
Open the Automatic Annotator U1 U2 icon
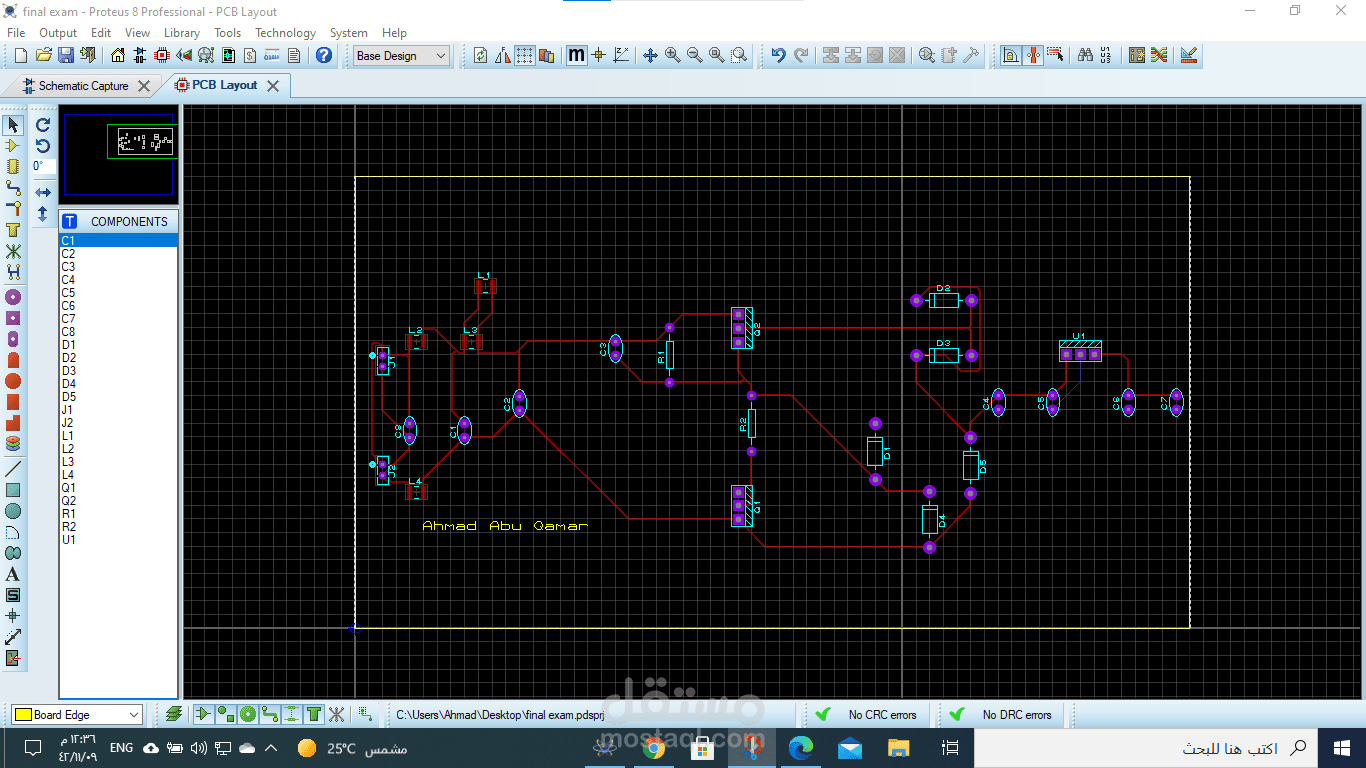click(x=1107, y=56)
